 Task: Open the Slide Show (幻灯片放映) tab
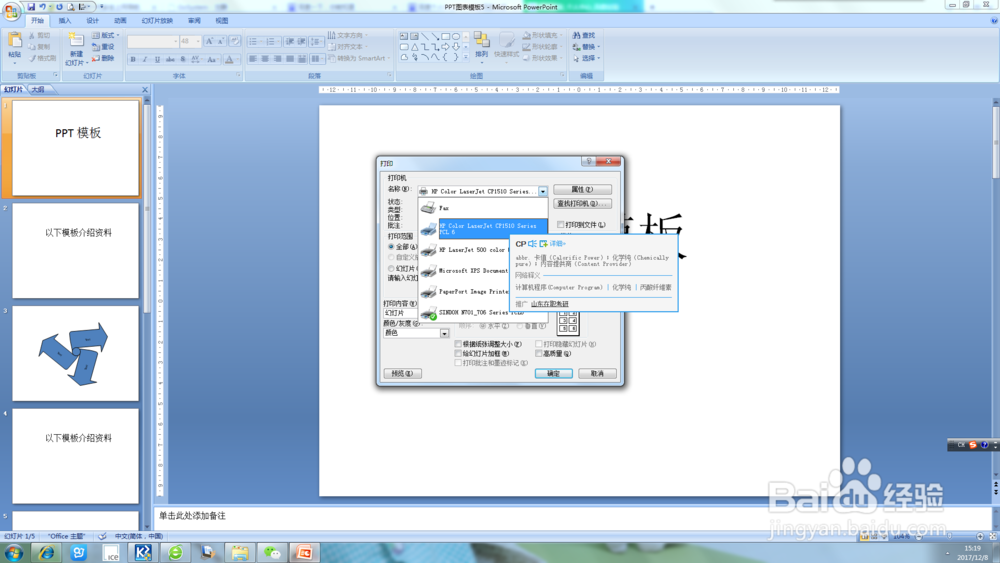click(x=157, y=20)
